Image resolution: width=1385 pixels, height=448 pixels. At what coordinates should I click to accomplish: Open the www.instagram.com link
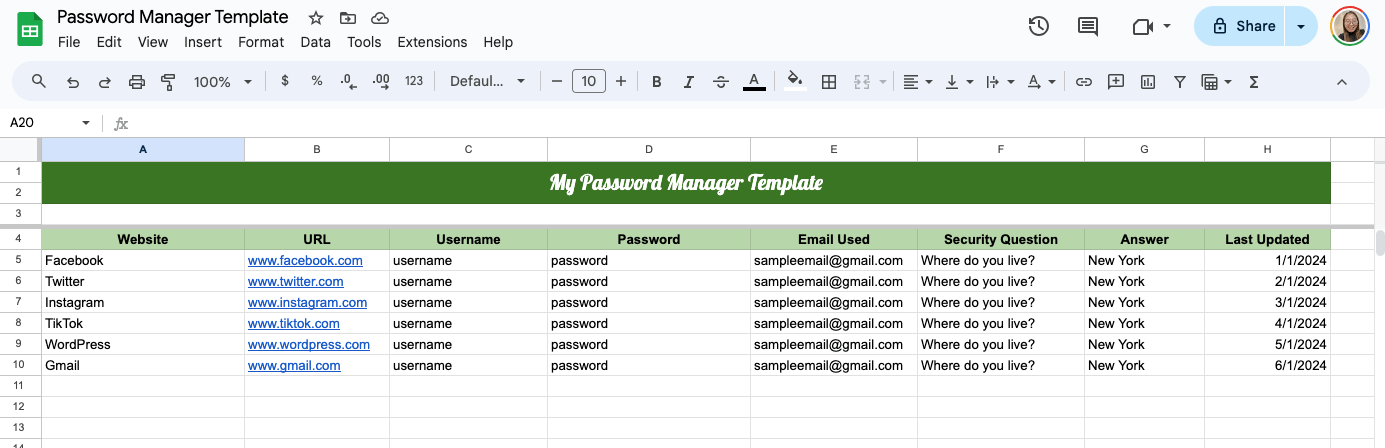[307, 302]
